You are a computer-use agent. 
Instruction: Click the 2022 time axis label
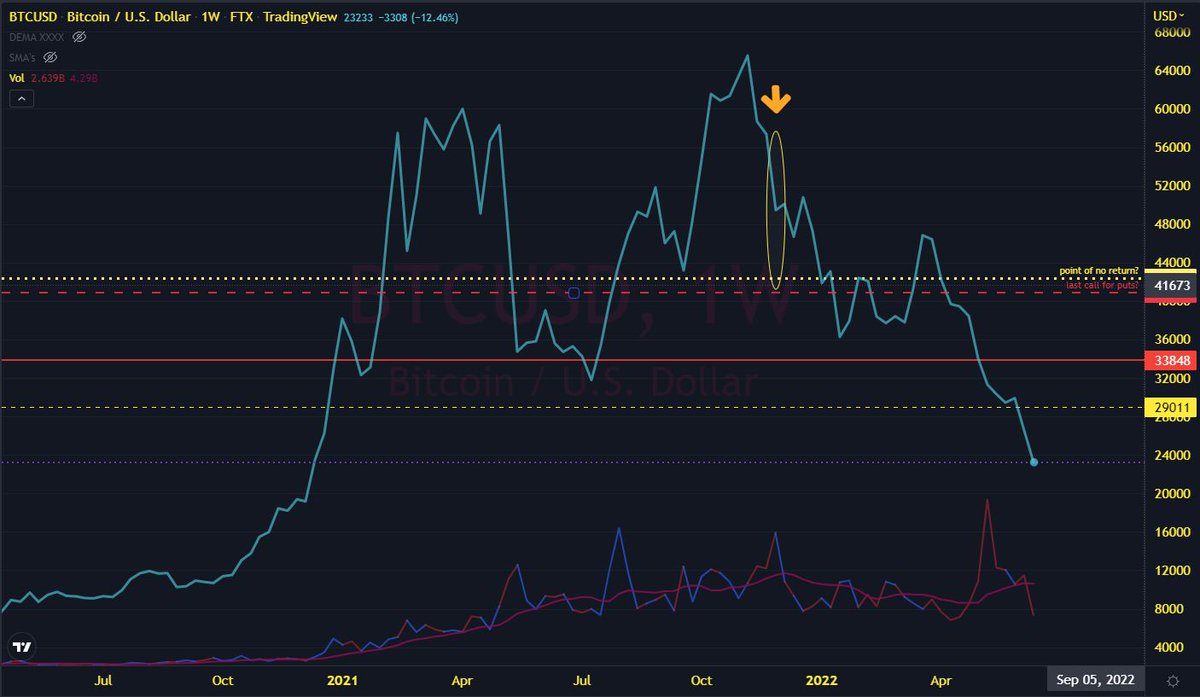click(x=821, y=680)
